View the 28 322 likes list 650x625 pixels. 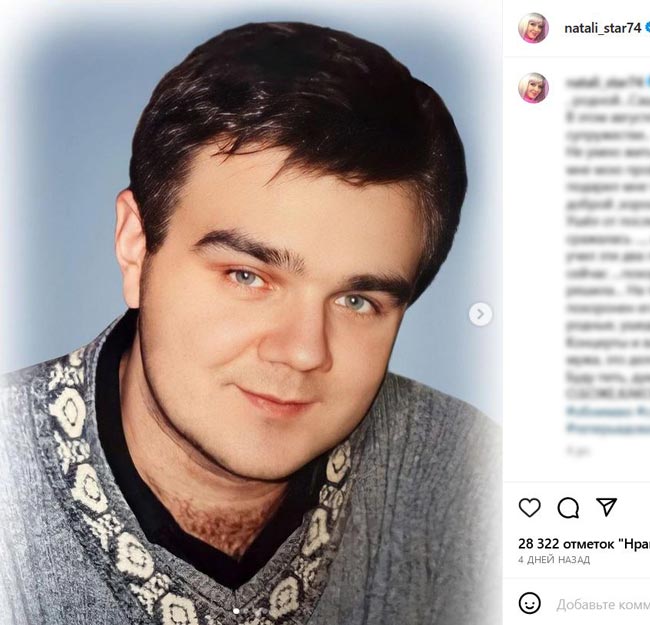[x=584, y=543]
